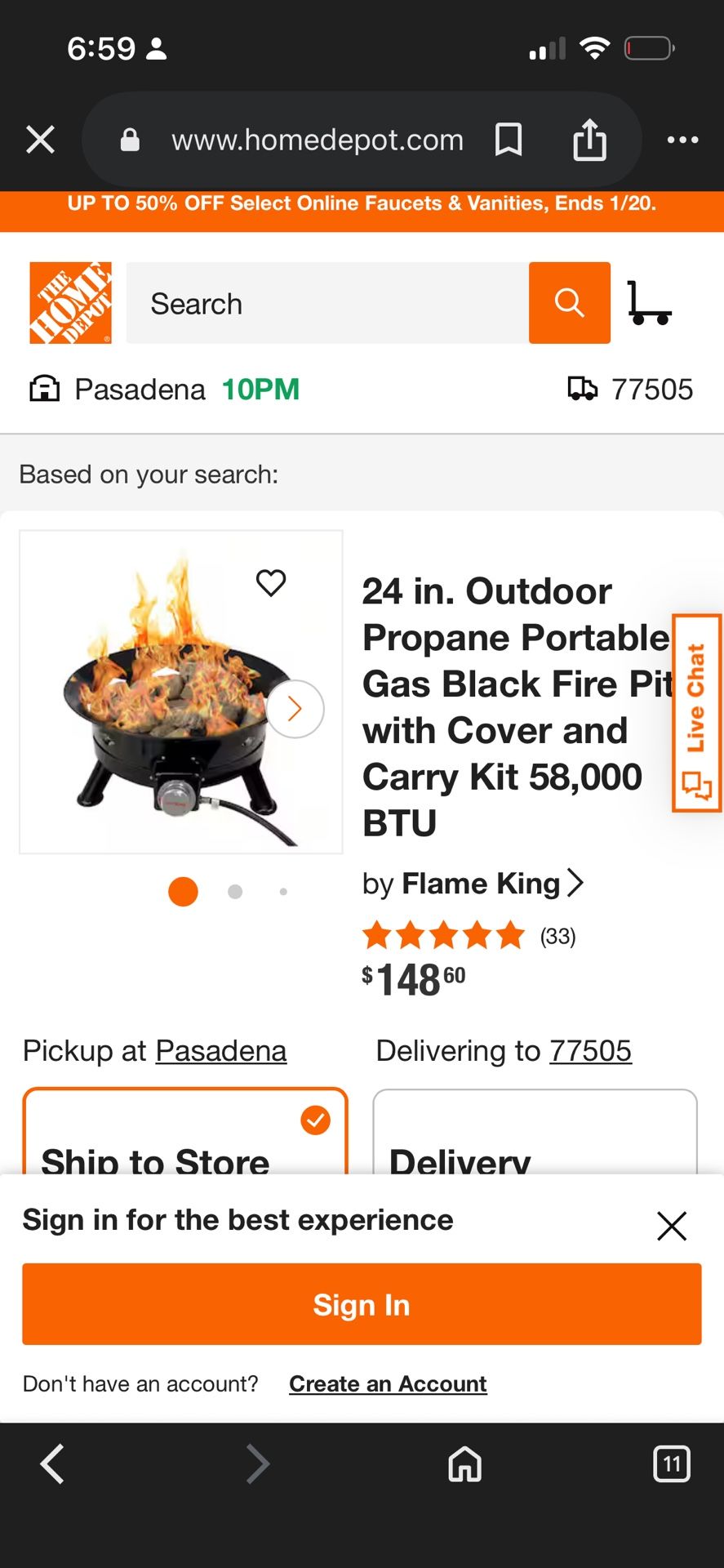Image resolution: width=724 pixels, height=1568 pixels.
Task: Tap the delivery truck icon near 77505
Action: (x=583, y=389)
